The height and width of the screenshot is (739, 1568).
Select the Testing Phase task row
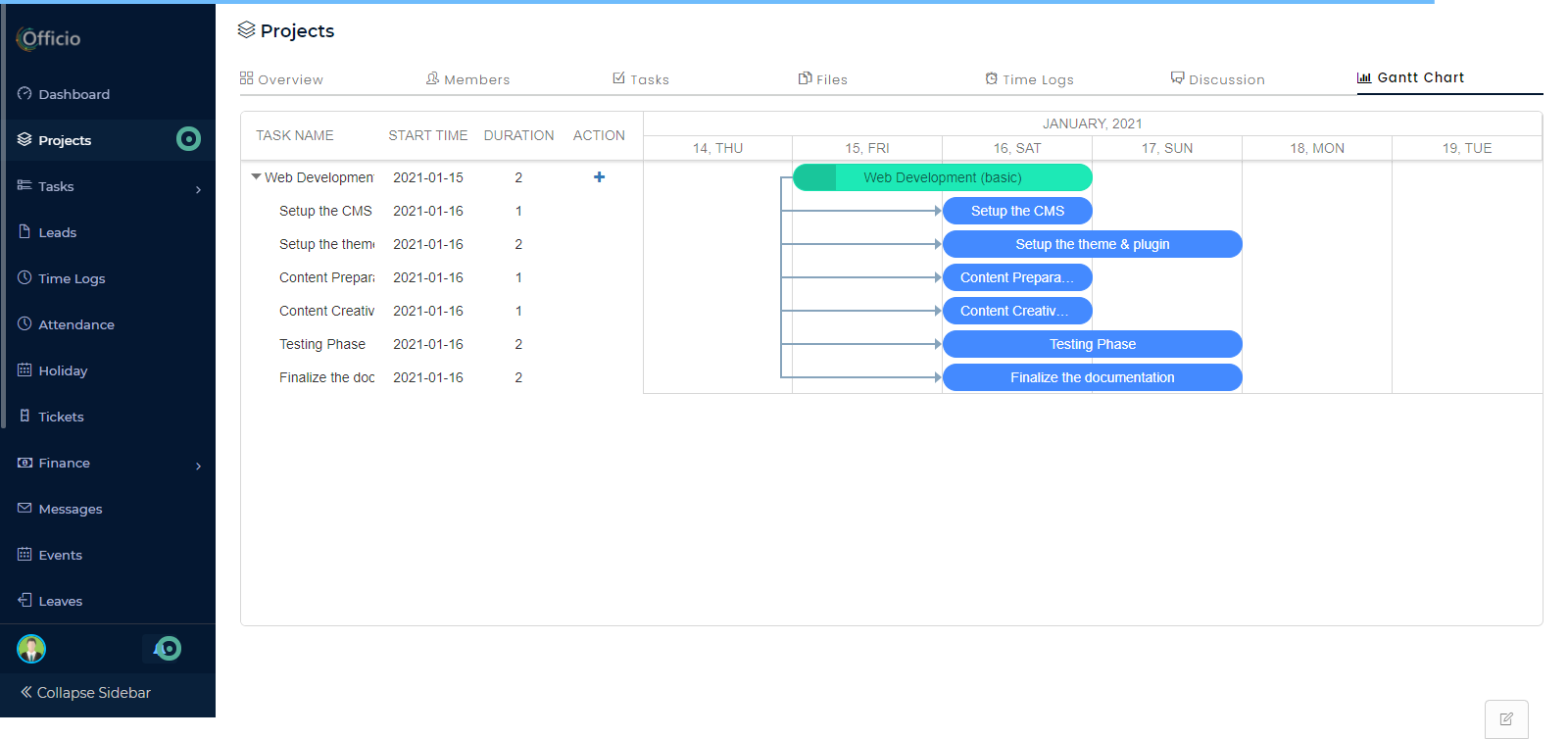(442, 344)
